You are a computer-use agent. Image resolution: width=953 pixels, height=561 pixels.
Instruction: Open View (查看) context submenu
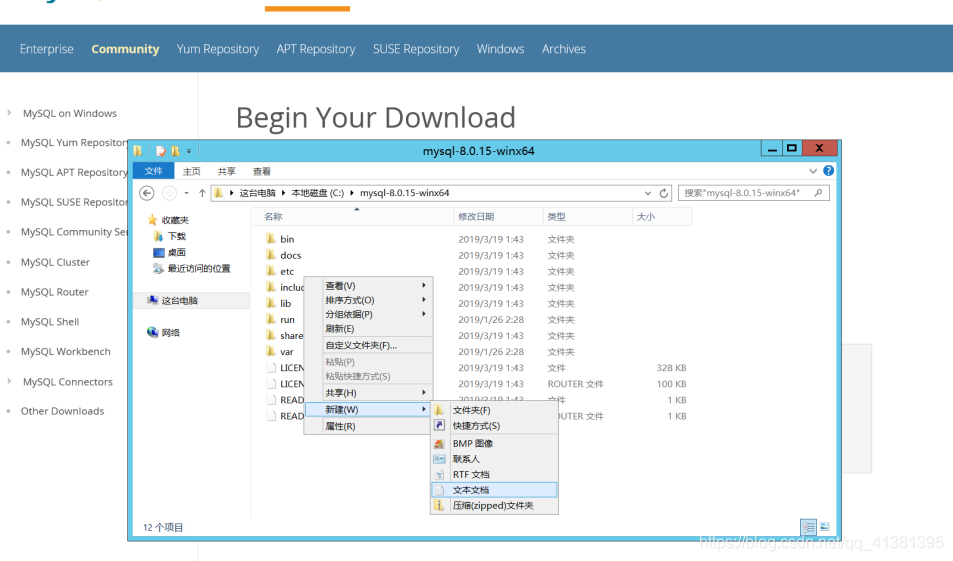click(368, 286)
